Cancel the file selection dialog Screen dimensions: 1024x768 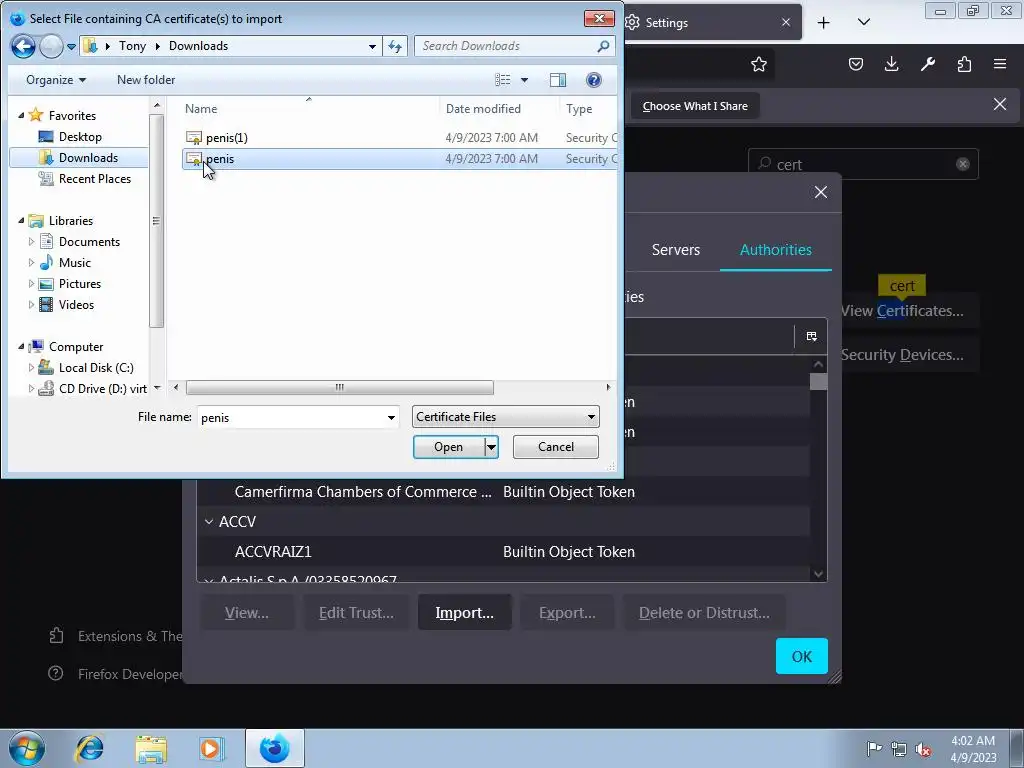tap(556, 447)
